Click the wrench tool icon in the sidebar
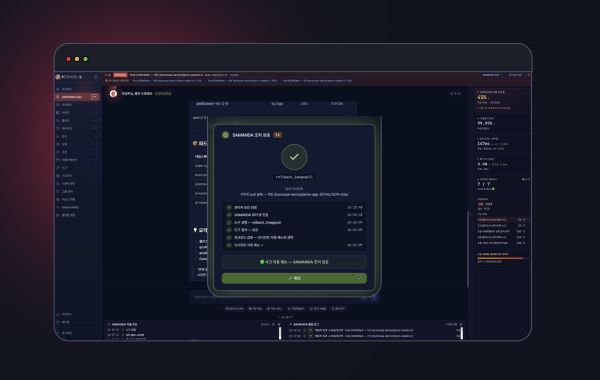This screenshot has height=380, width=600. [x=58, y=168]
